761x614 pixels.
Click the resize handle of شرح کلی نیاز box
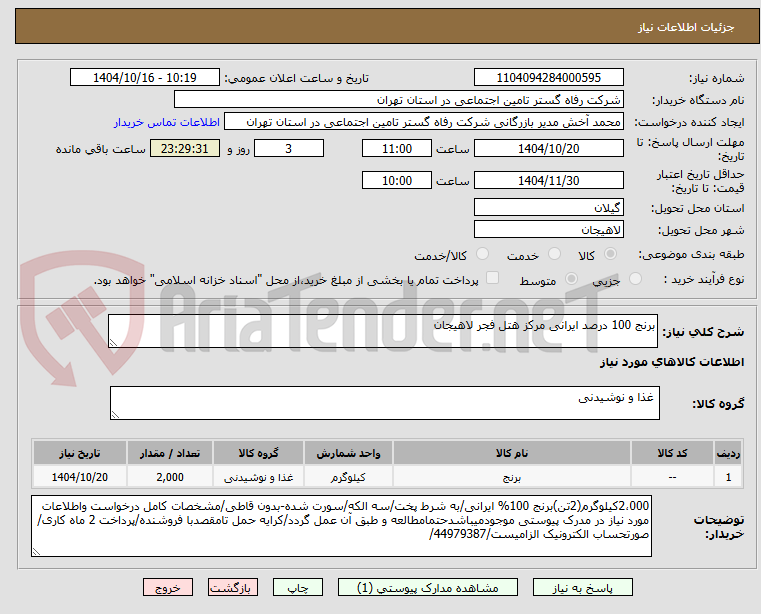pyautogui.click(x=113, y=343)
